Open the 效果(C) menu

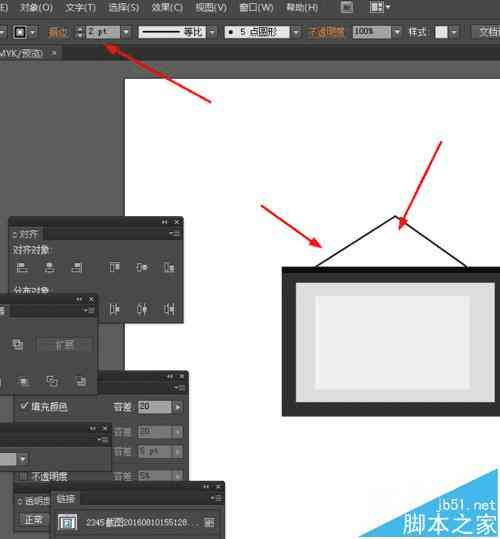coord(167,7)
